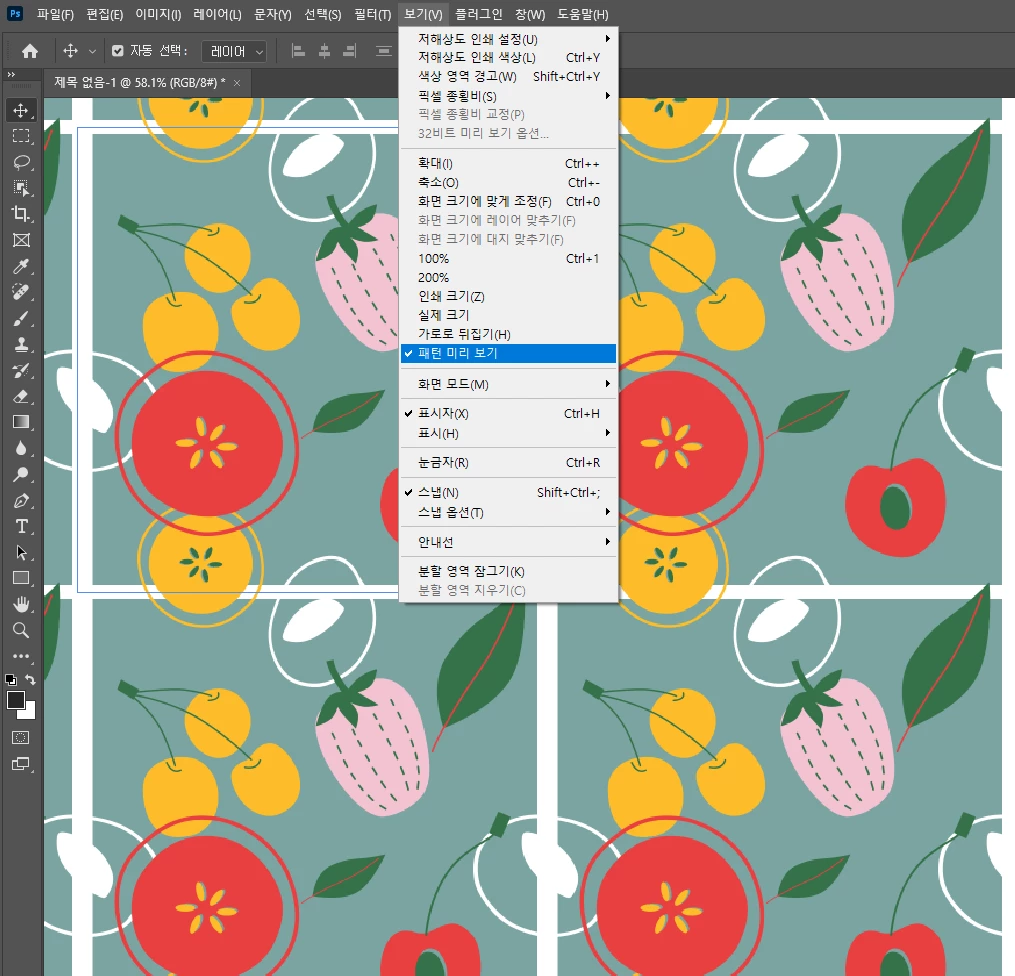The height and width of the screenshot is (976, 1015).
Task: Set view zoom to 100%
Action: coord(508,258)
